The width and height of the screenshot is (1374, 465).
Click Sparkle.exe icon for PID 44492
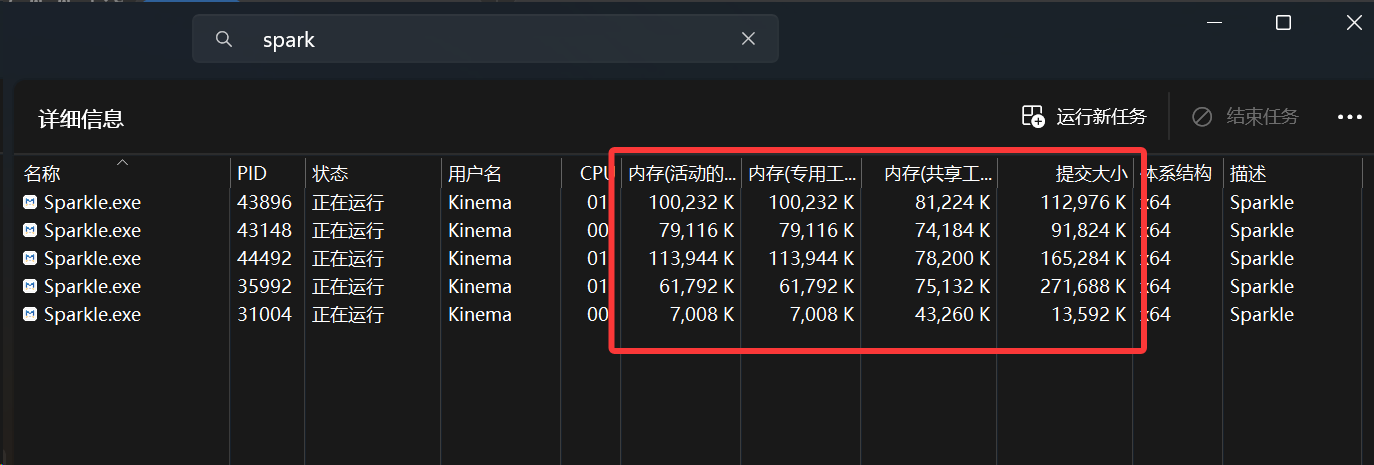pos(30,258)
